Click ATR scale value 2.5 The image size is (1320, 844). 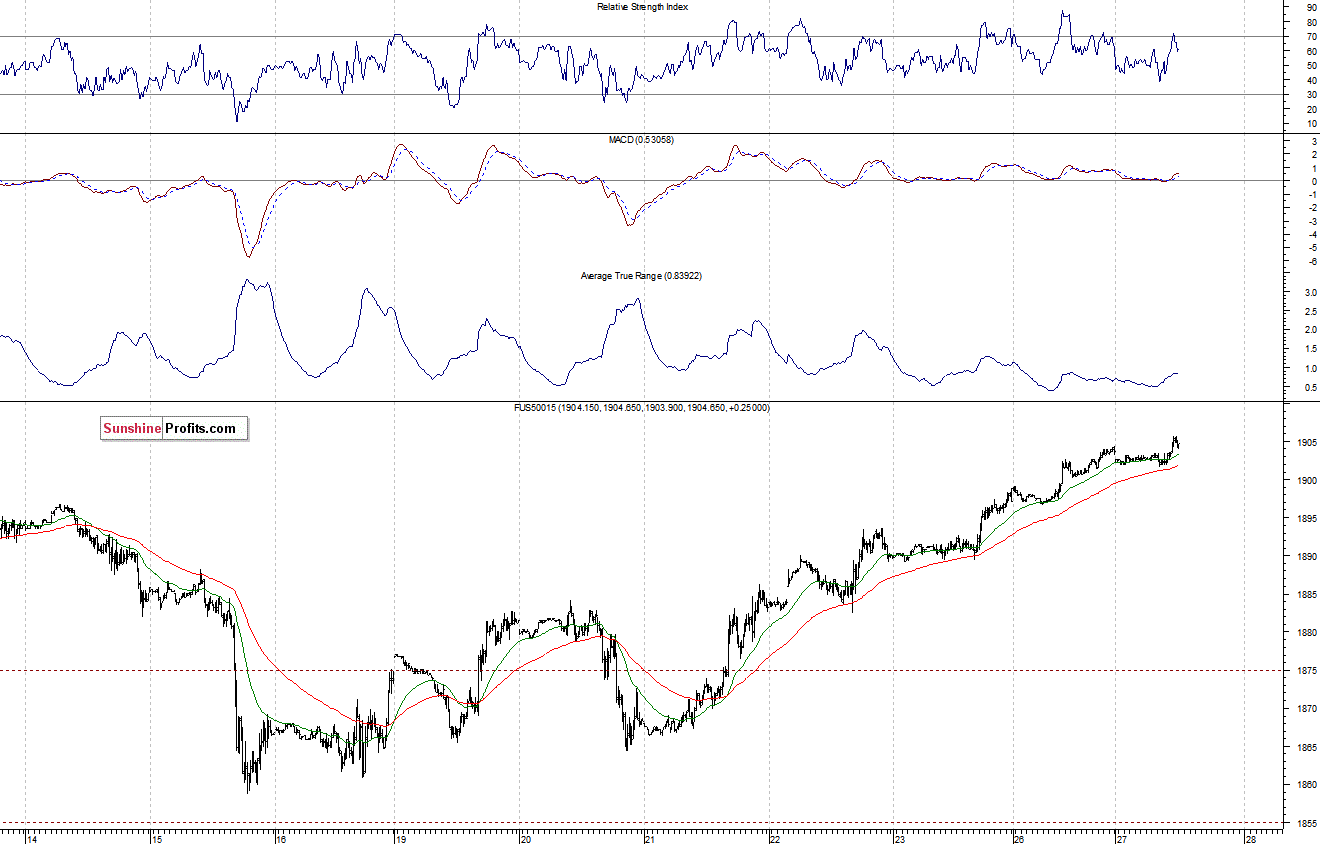click(1309, 312)
